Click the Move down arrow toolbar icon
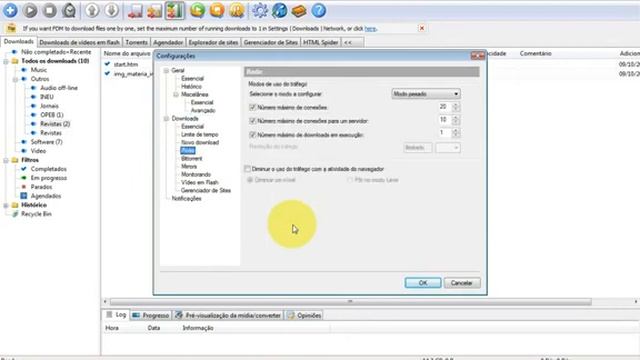 [x=112, y=11]
